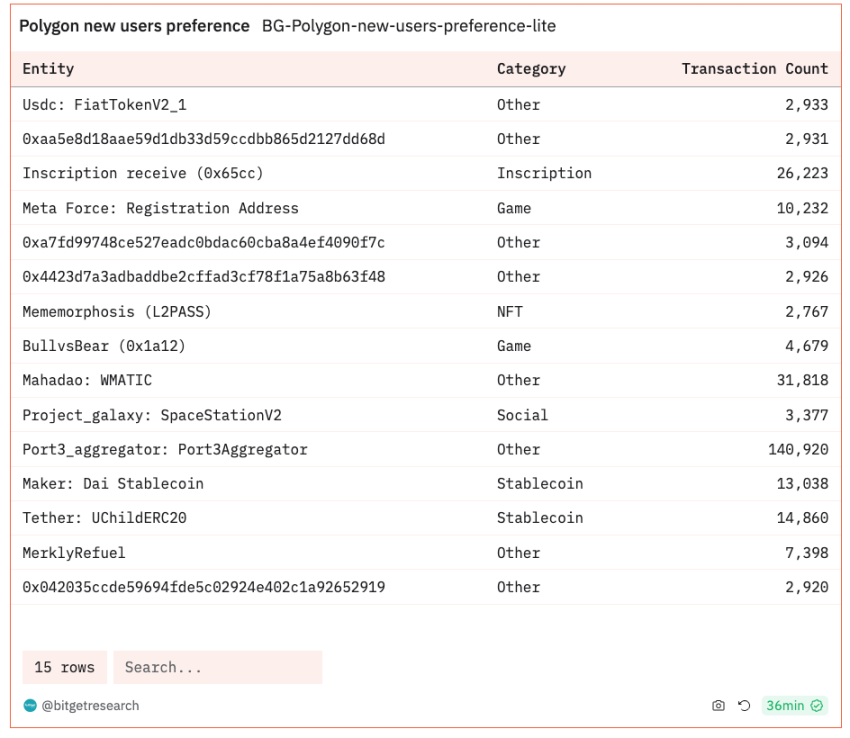Sort by Category column header
Screen dimensions: 850x738
pos(531,69)
